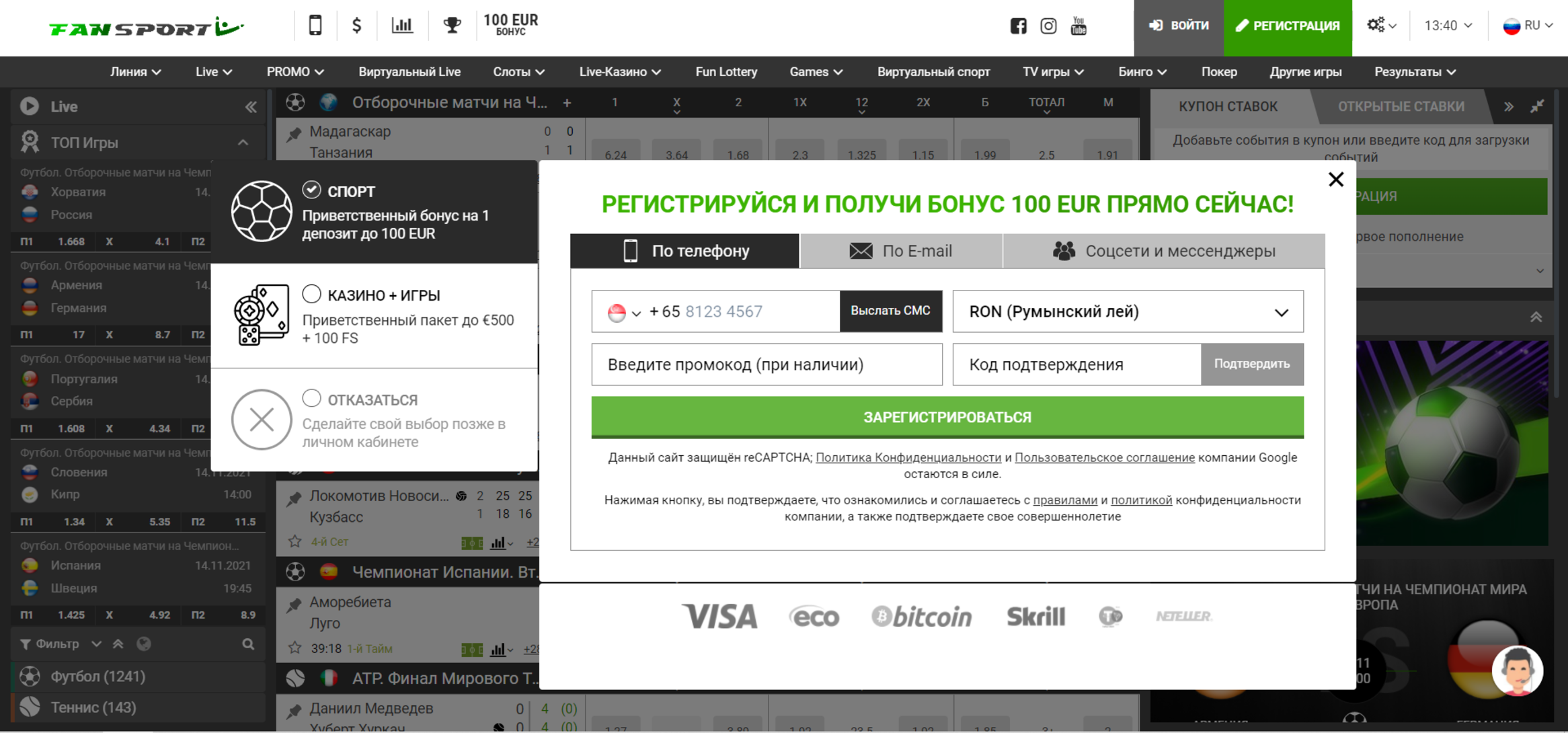Open the statistics bar chart icon
Viewport: 1568px width, 733px height.
tap(402, 26)
